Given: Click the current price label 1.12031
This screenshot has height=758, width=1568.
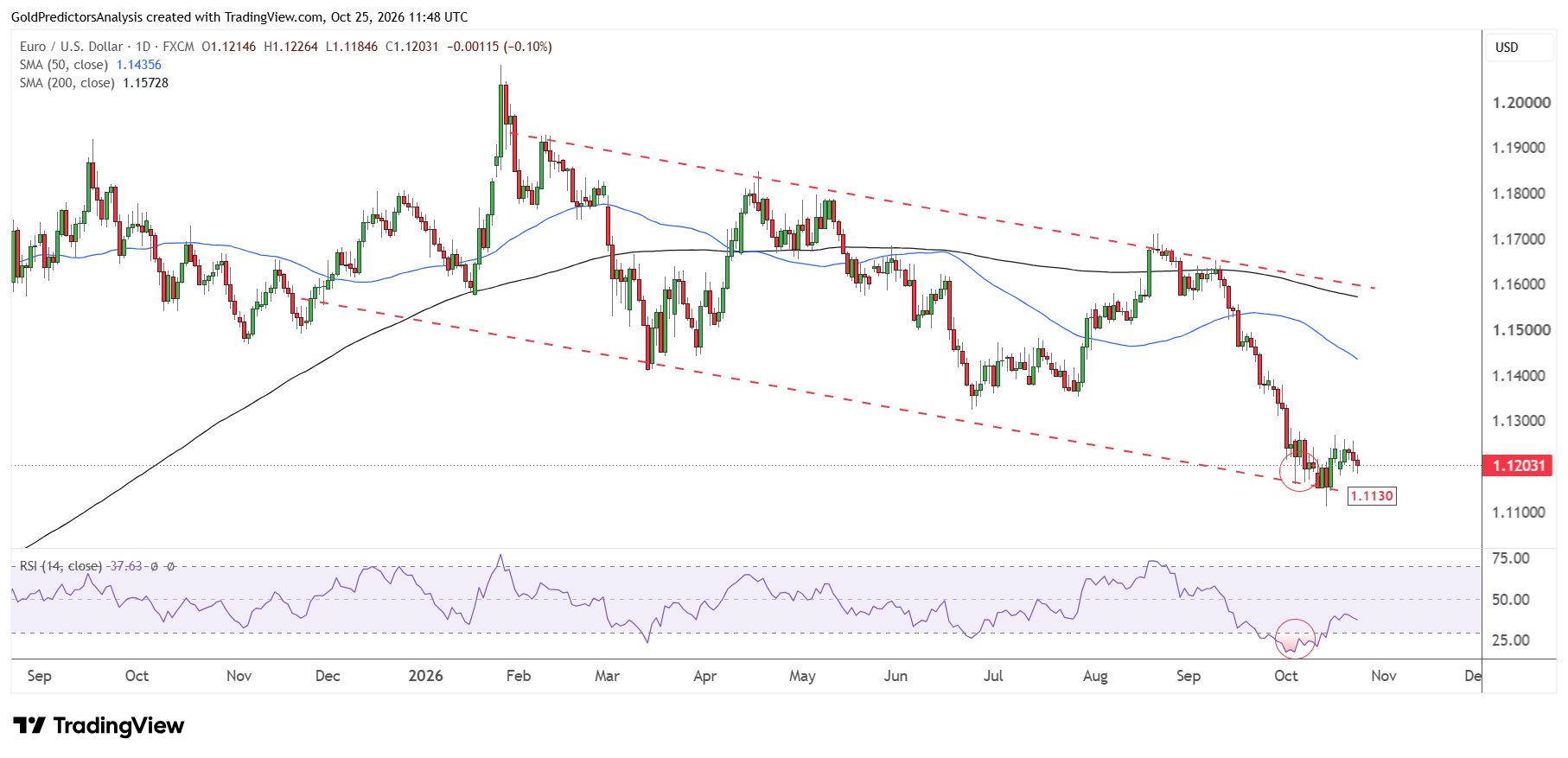Looking at the screenshot, I should tap(1519, 466).
